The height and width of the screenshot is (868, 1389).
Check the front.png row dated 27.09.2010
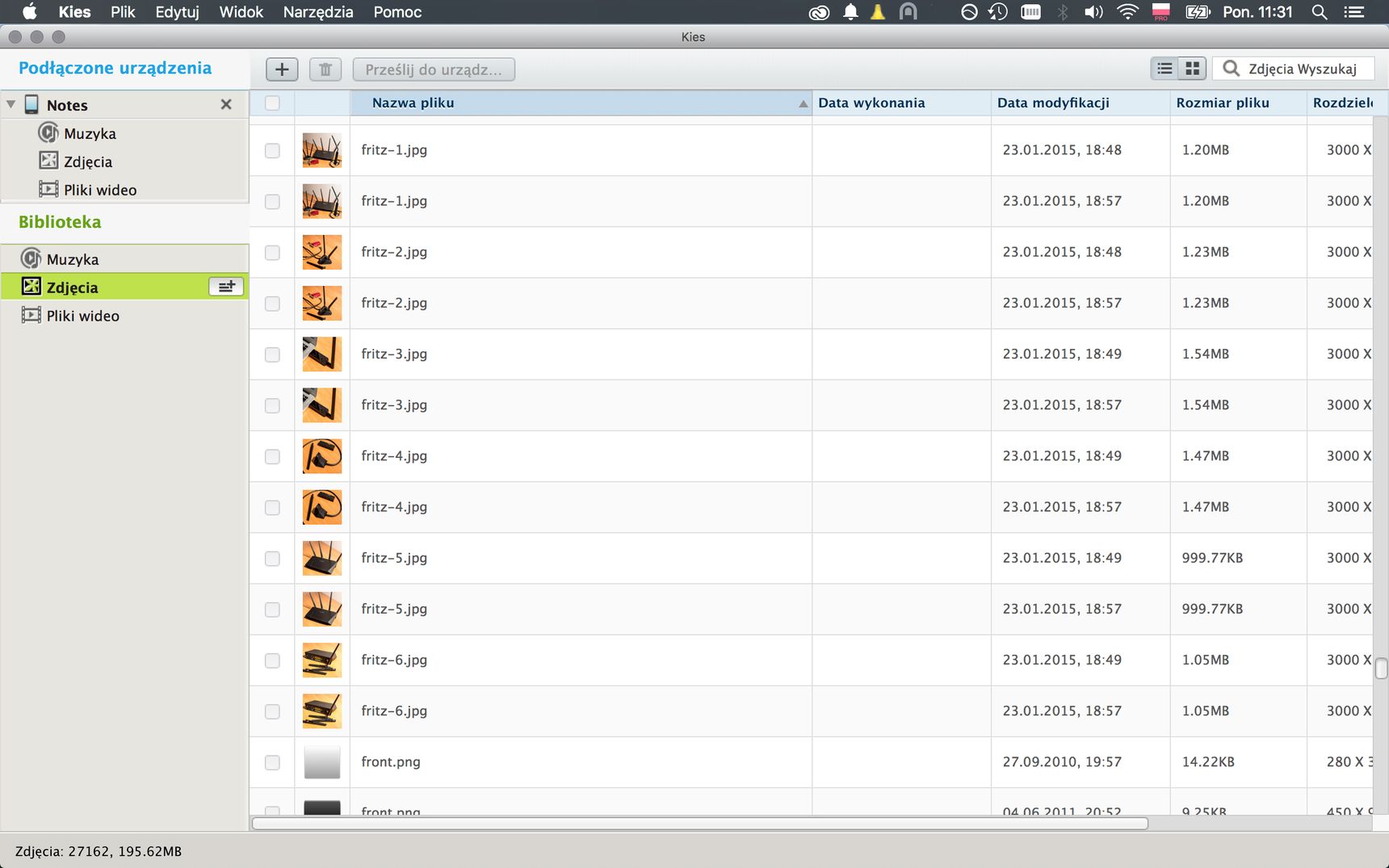pos(272,762)
